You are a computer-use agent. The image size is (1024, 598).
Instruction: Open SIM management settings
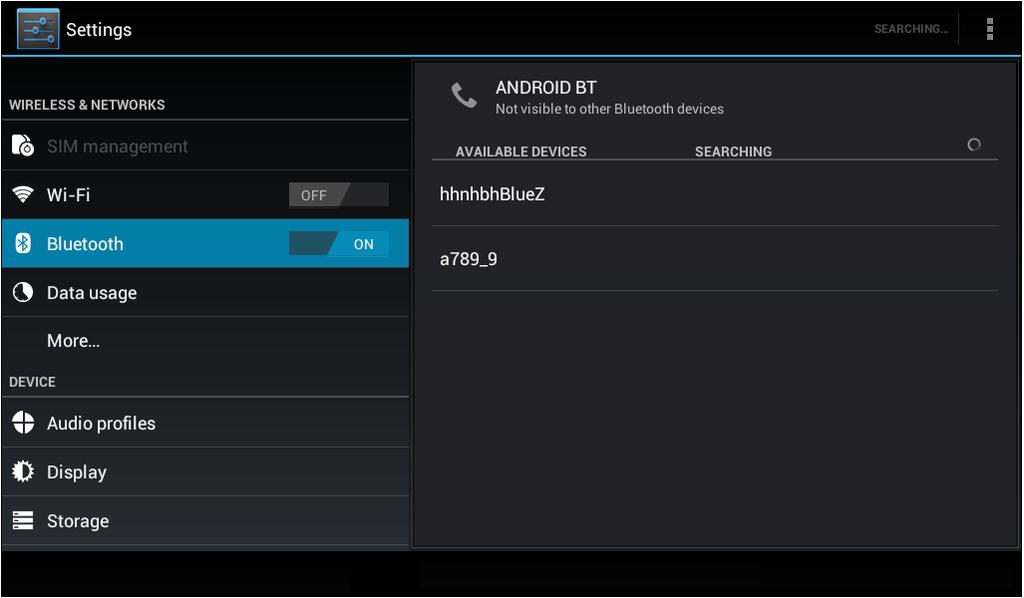(206, 146)
